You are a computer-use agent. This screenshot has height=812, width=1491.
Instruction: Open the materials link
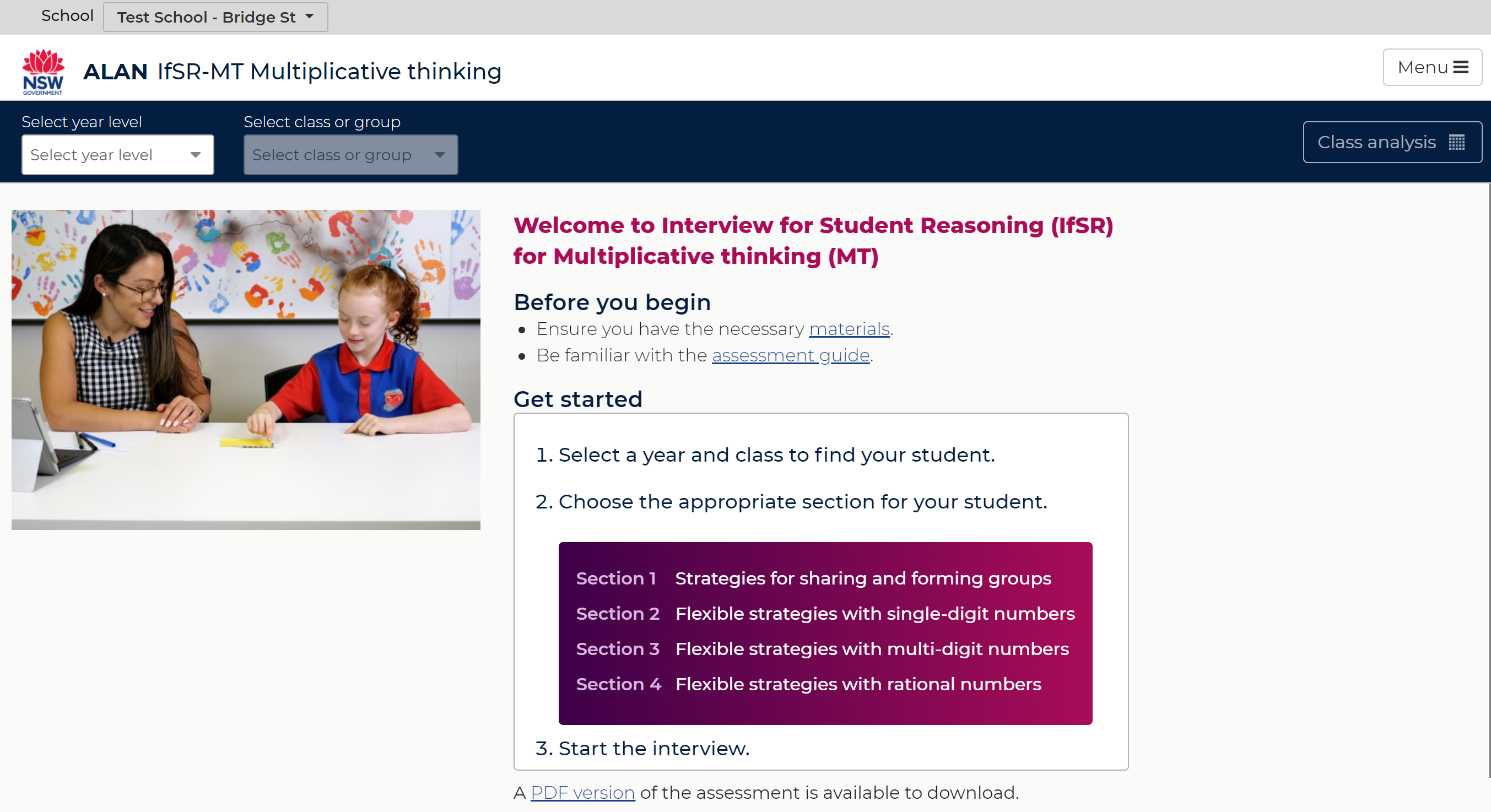[849, 329]
